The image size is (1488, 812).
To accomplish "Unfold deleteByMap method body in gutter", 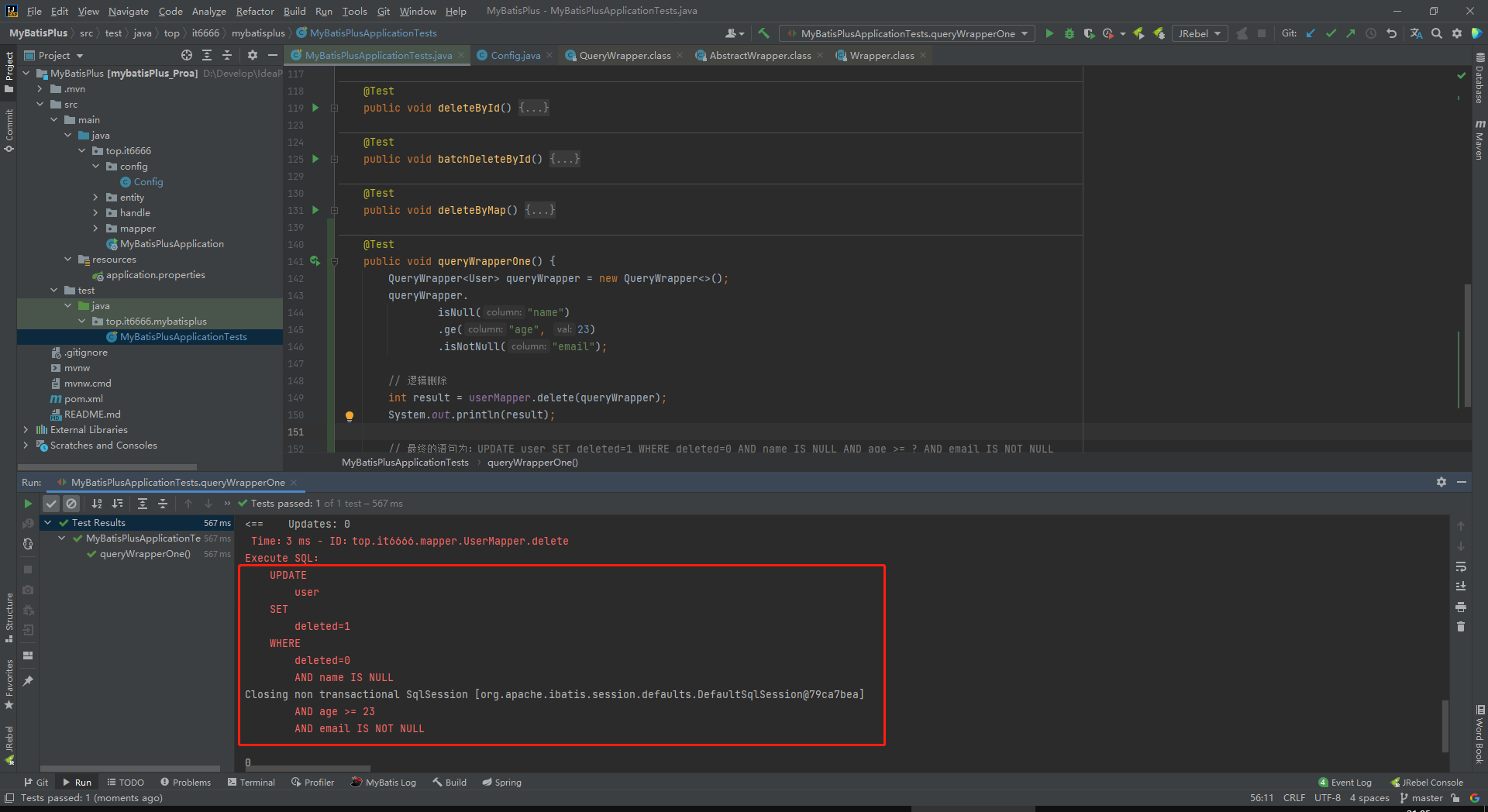I will coord(334,210).
